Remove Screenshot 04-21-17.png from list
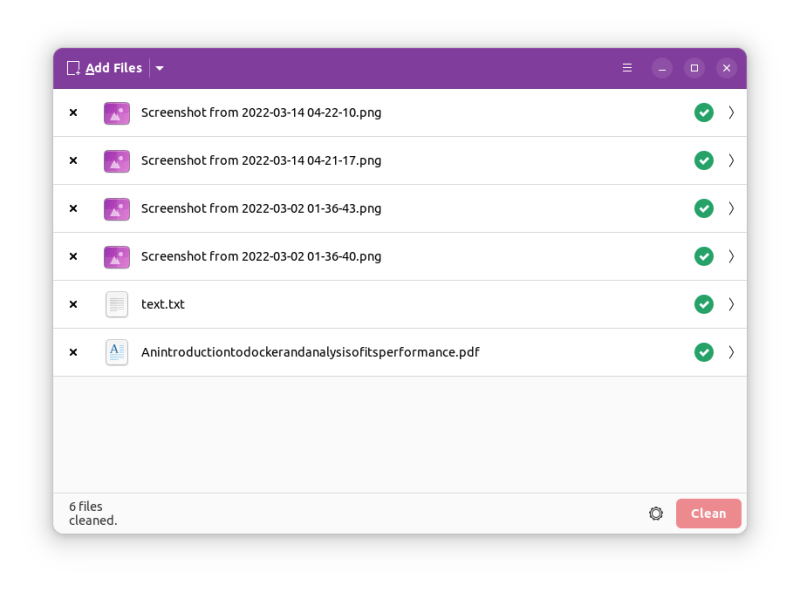Image resolution: width=800 pixels, height=592 pixels. [73, 161]
